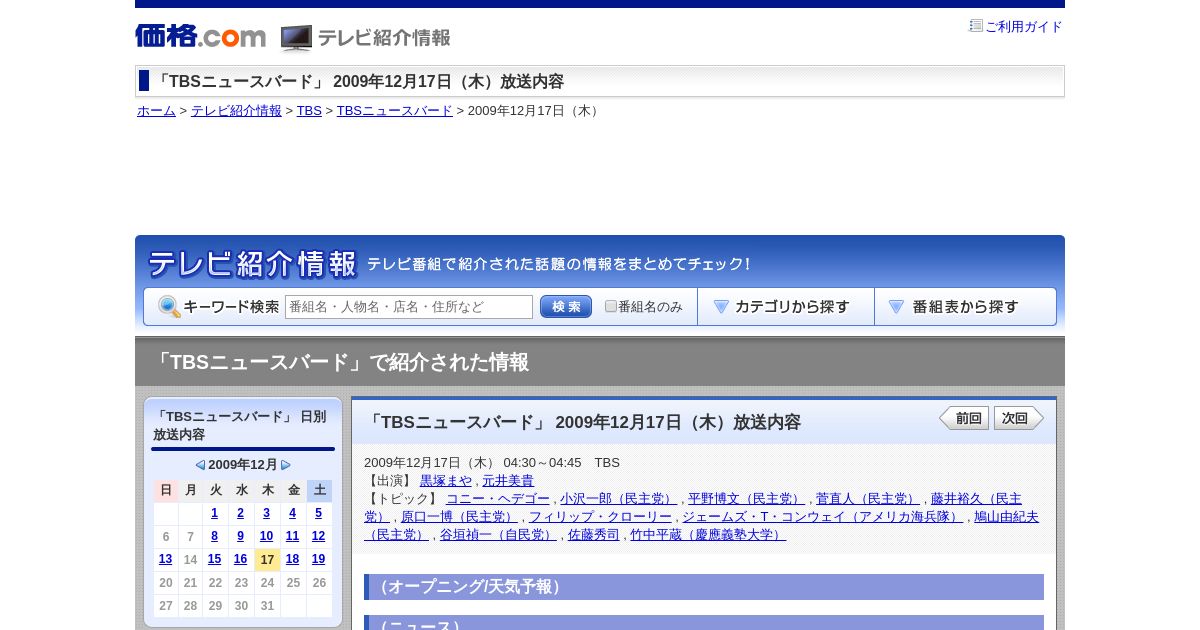Expand カテゴリから探す dropdown
The image size is (1200, 630).
tap(786, 307)
